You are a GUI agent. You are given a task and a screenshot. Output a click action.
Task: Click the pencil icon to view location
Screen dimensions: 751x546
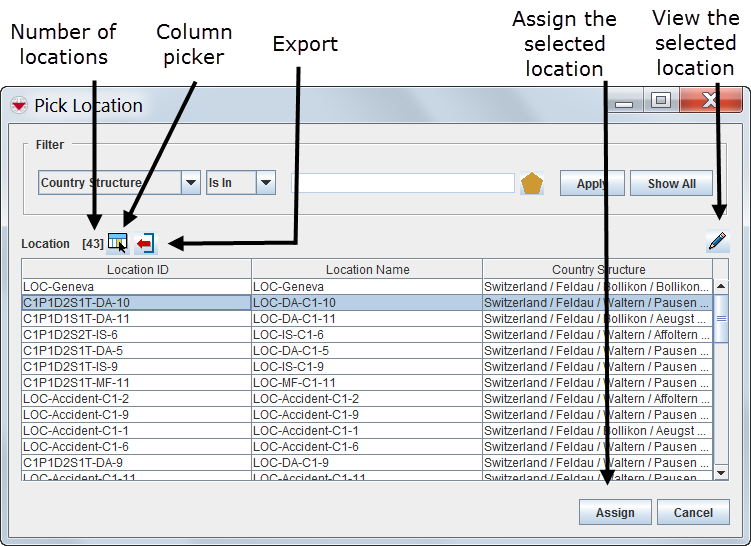(x=717, y=241)
